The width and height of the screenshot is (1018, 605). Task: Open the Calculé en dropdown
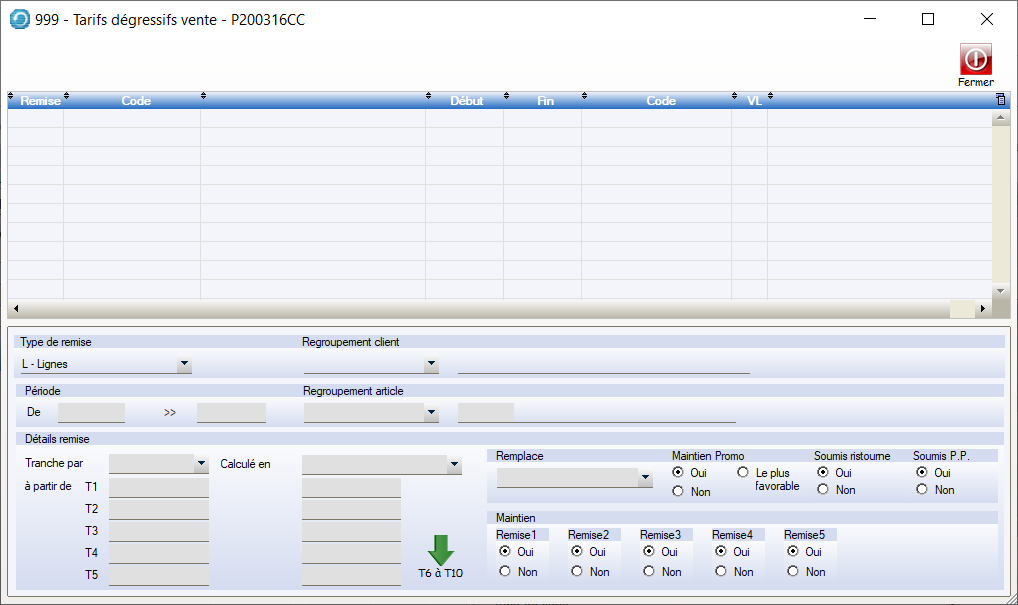454,465
